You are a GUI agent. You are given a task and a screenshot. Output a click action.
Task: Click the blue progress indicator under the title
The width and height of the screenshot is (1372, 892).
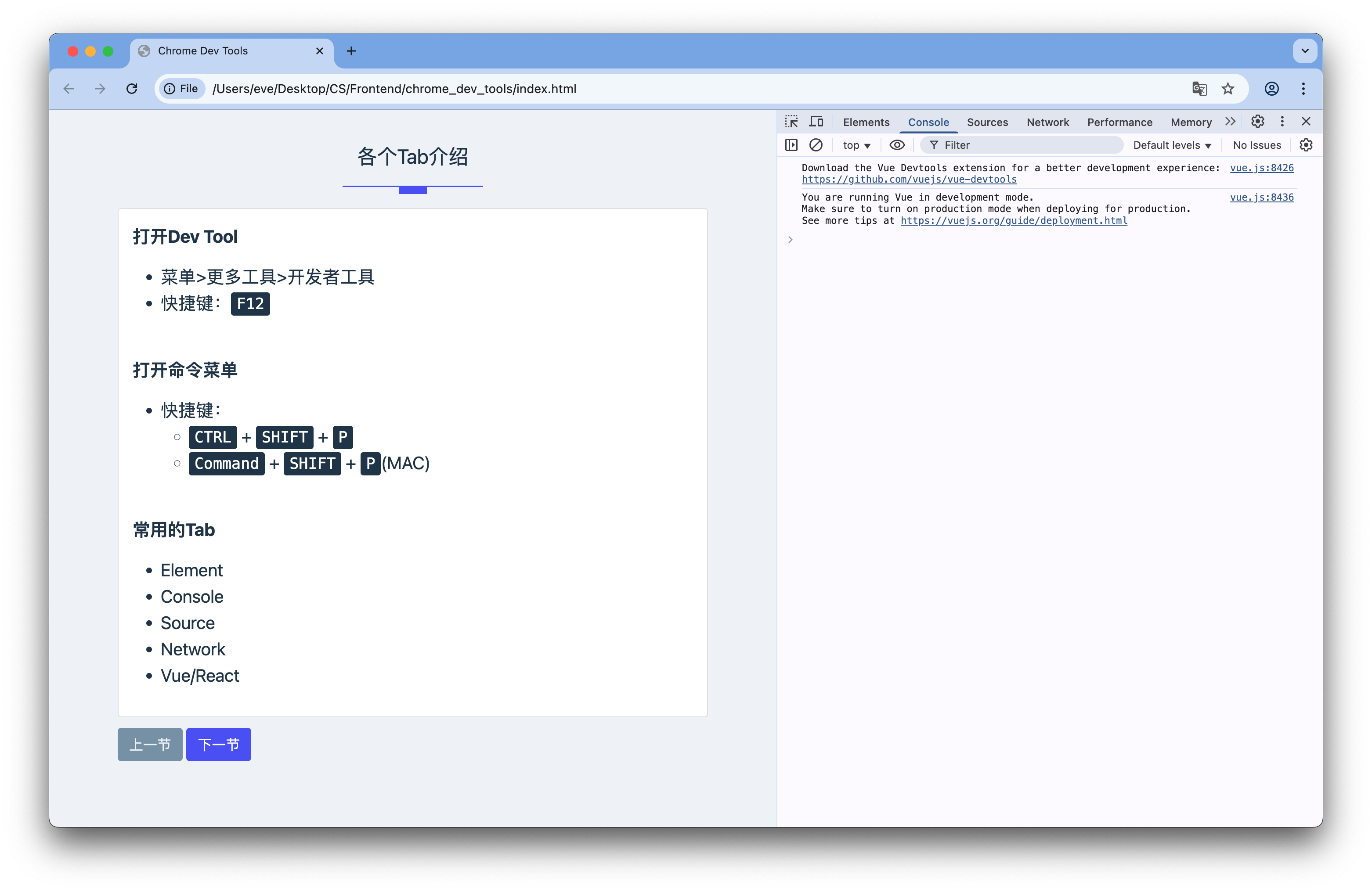click(412, 190)
